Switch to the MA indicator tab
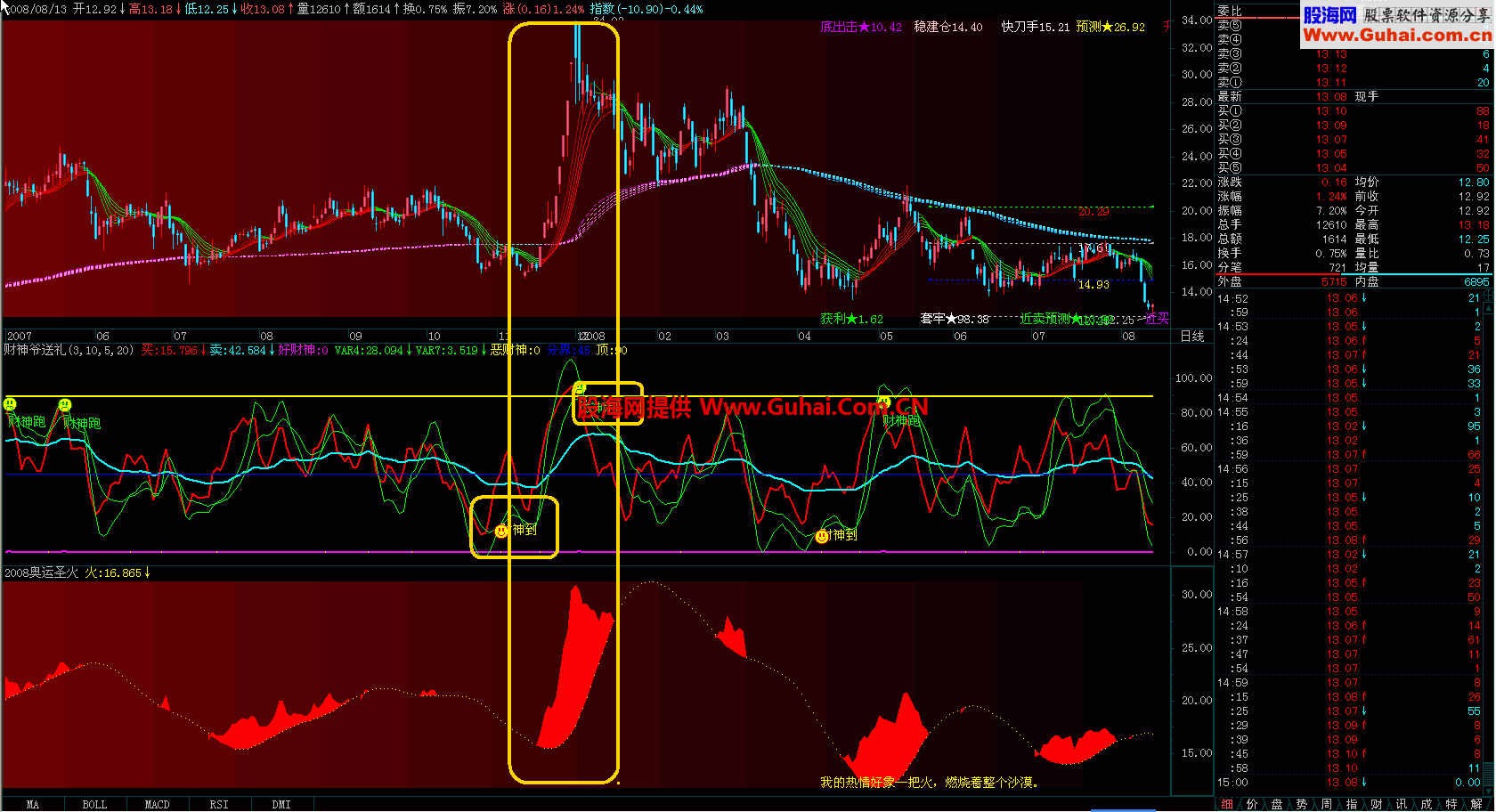The width and height of the screenshot is (1496, 812). tap(33, 804)
